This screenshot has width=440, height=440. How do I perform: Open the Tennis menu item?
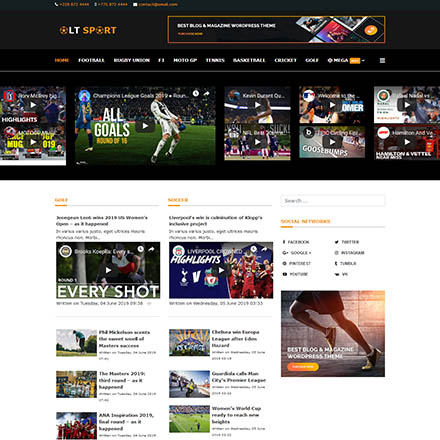pos(215,60)
